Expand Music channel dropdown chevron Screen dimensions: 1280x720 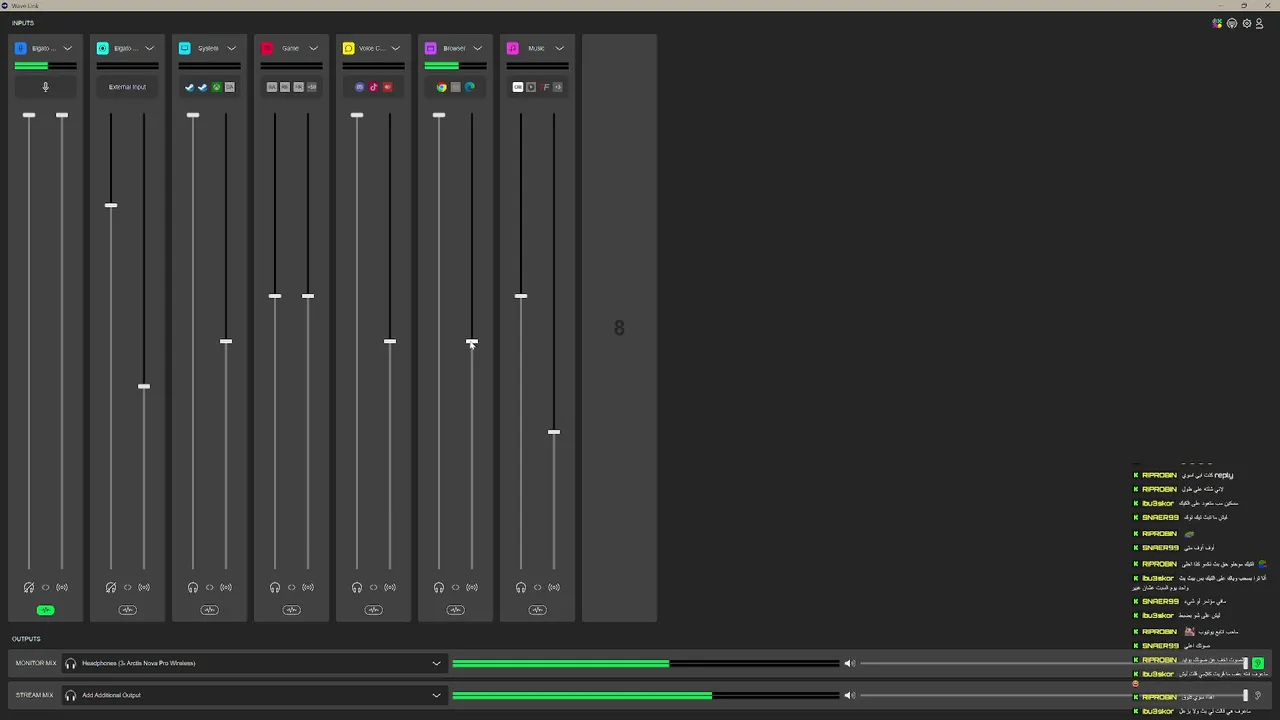click(559, 48)
